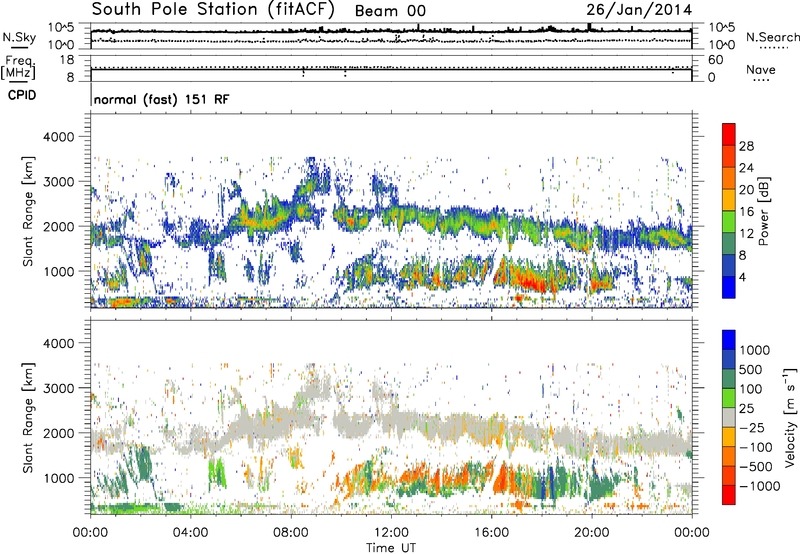Click the 'normal (fast) 151 RF' text
800x554 pixels.
[162, 99]
